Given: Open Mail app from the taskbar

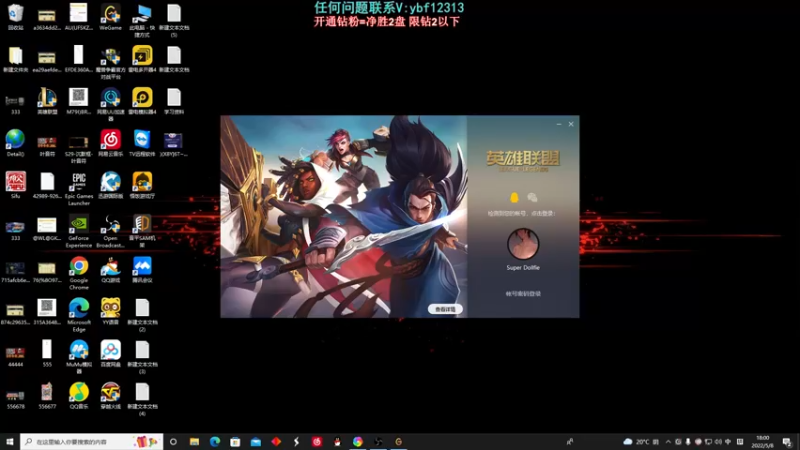Looking at the screenshot, I should (x=256, y=441).
